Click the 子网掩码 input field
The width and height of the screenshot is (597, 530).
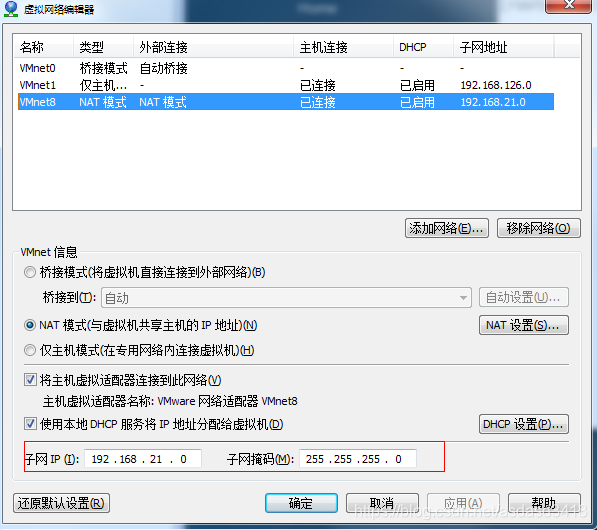pyautogui.click(x=358, y=459)
